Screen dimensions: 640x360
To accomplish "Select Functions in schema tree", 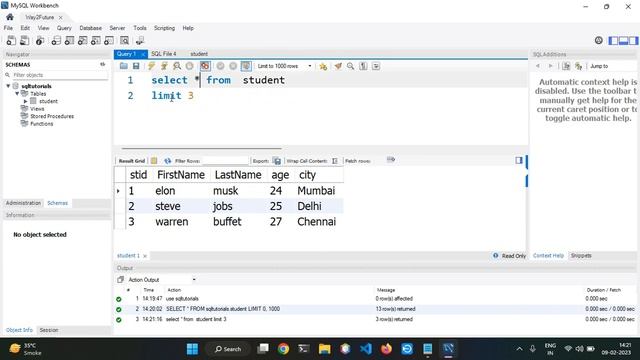I will (x=42, y=124).
